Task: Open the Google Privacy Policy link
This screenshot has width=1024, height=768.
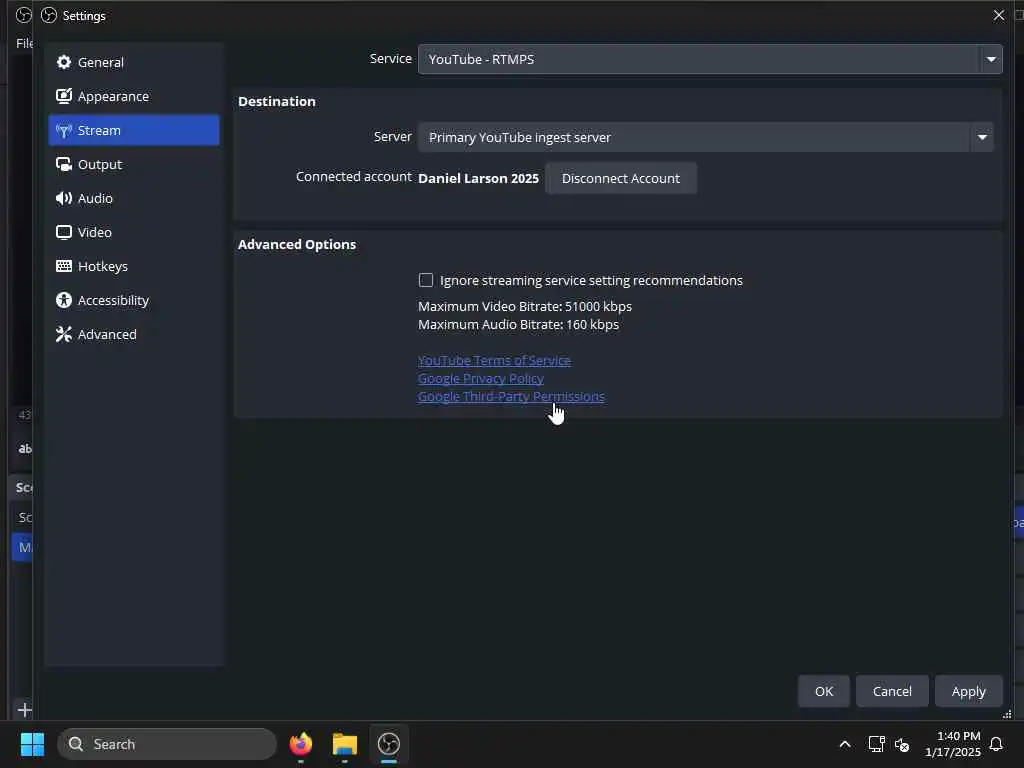Action: point(481,379)
